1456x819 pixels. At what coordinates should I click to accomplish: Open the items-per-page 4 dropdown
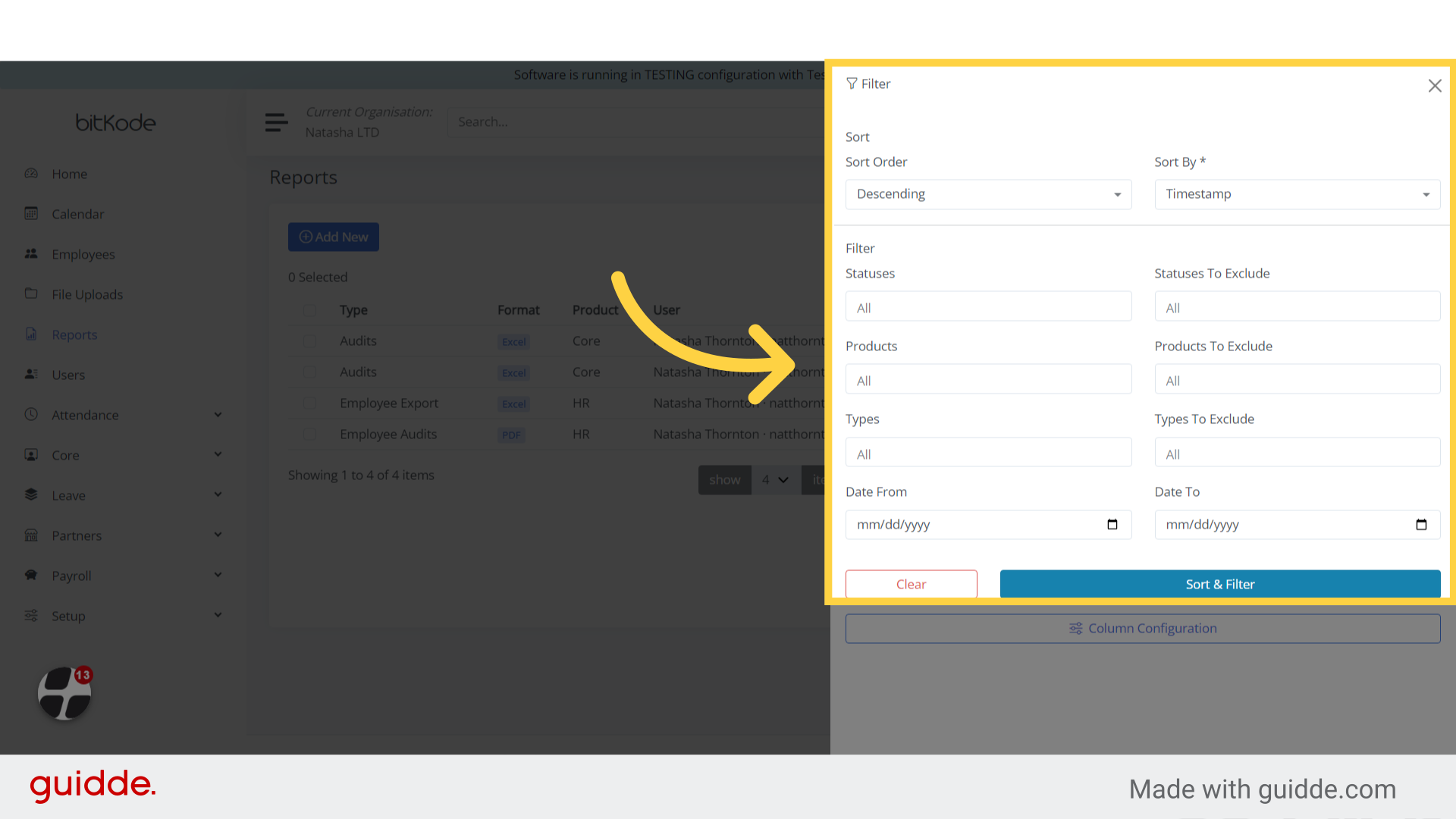point(776,480)
